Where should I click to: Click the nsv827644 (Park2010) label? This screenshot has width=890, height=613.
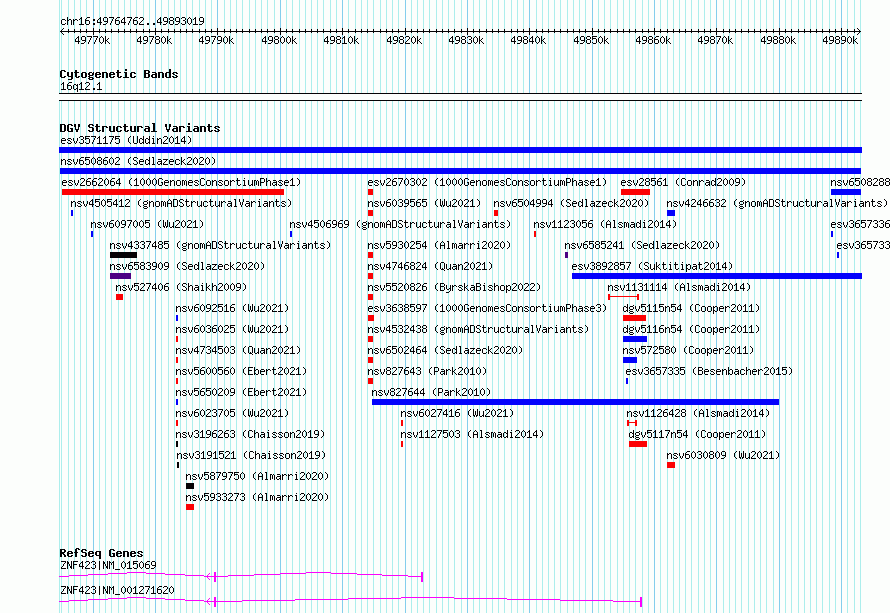tap(431, 392)
